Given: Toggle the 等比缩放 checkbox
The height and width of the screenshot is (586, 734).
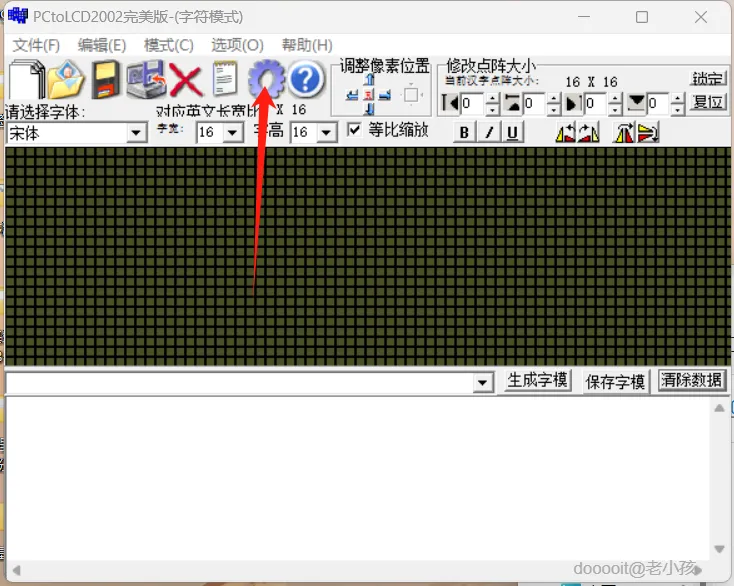Looking at the screenshot, I should [354, 129].
